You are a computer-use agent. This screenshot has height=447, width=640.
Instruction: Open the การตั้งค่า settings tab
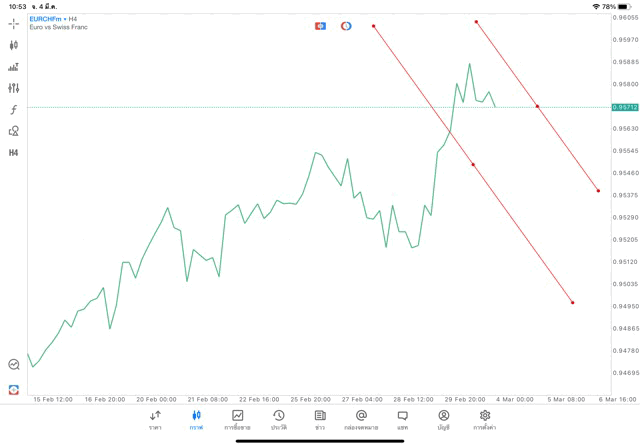[485, 420]
